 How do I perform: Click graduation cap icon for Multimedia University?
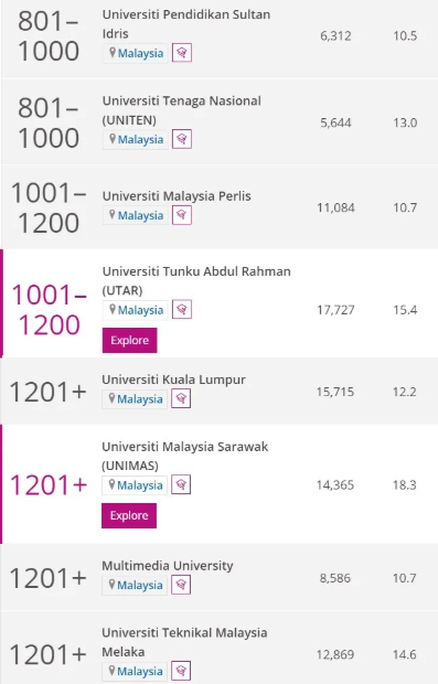[x=181, y=585]
